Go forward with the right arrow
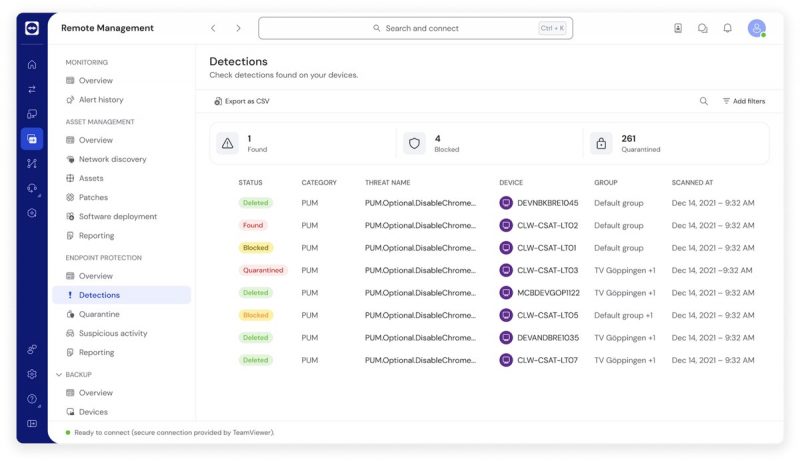This screenshot has height=463, width=800. [x=238, y=28]
